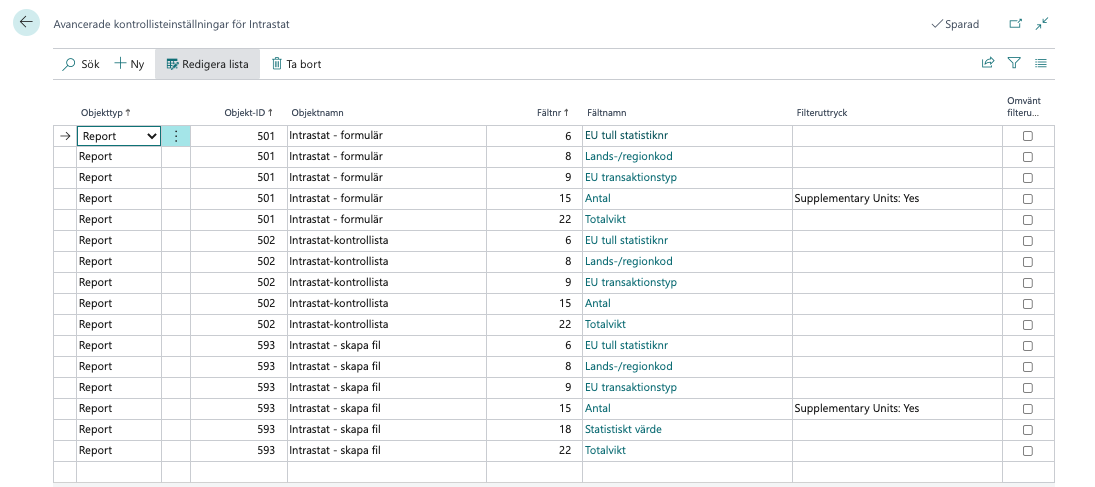The image size is (1095, 487).
Task: Select Redigera lista in the action bar
Action: point(207,64)
